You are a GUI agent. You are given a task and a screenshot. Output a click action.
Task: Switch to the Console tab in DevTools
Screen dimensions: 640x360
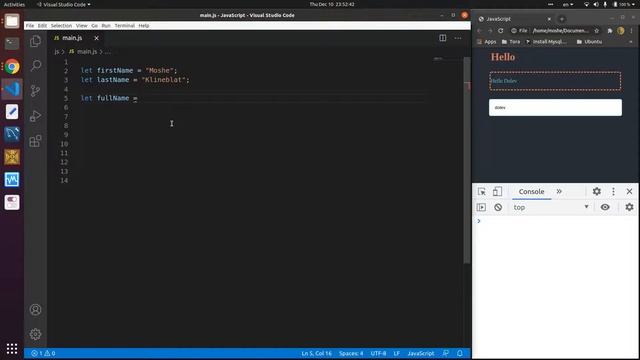[531, 191]
